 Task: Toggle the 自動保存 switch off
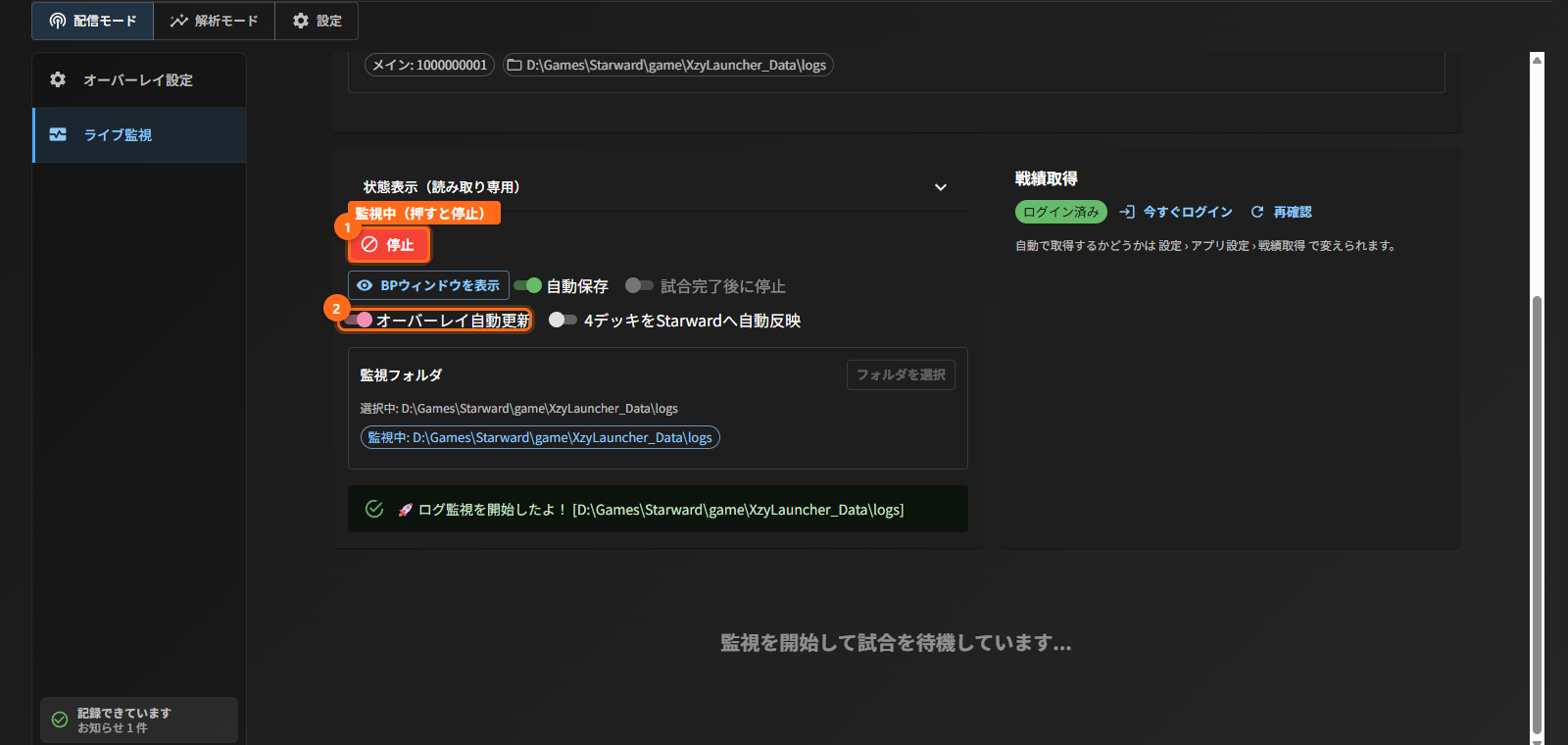528,285
